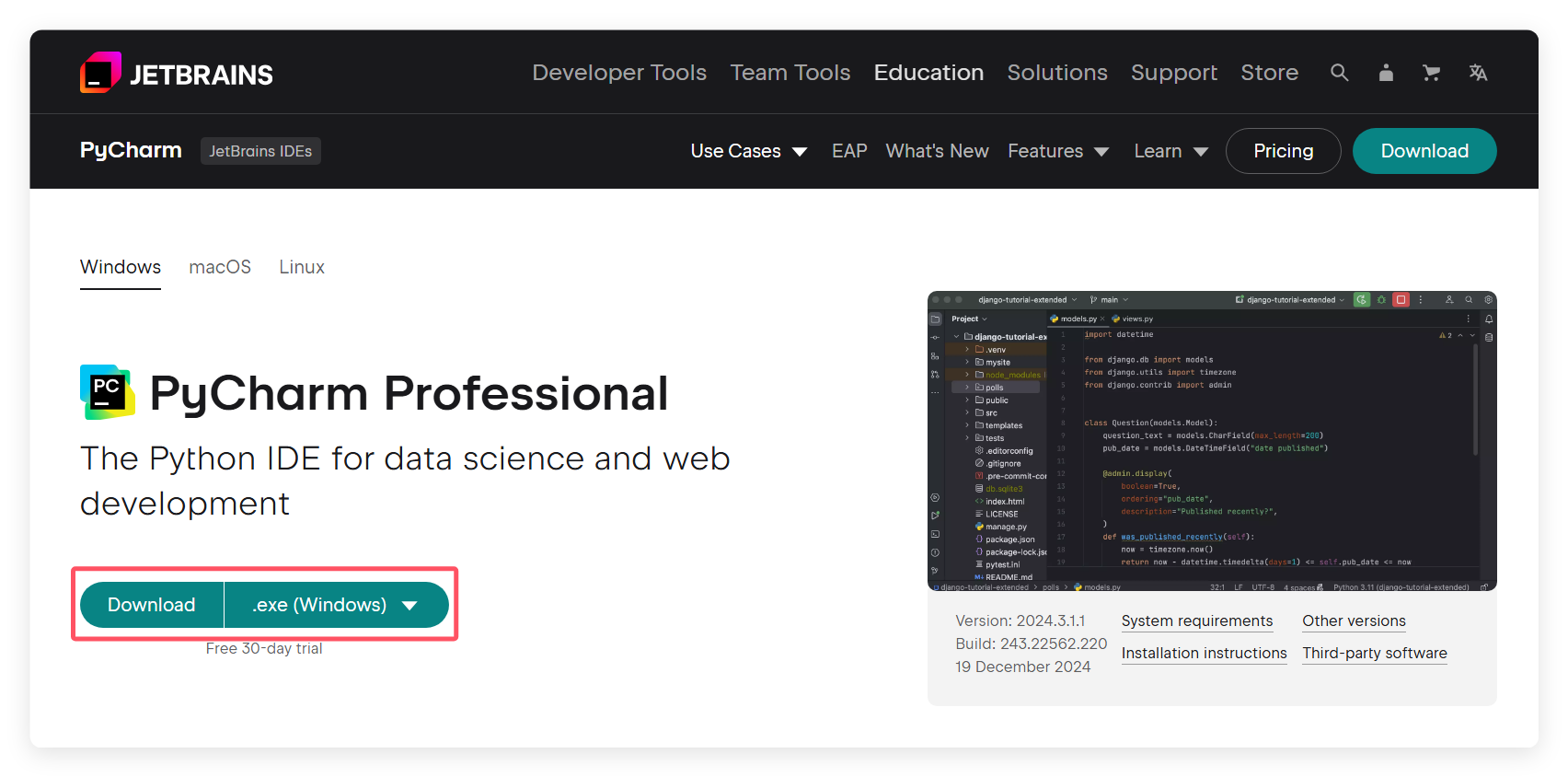Switch to the macOS tab

[220, 267]
